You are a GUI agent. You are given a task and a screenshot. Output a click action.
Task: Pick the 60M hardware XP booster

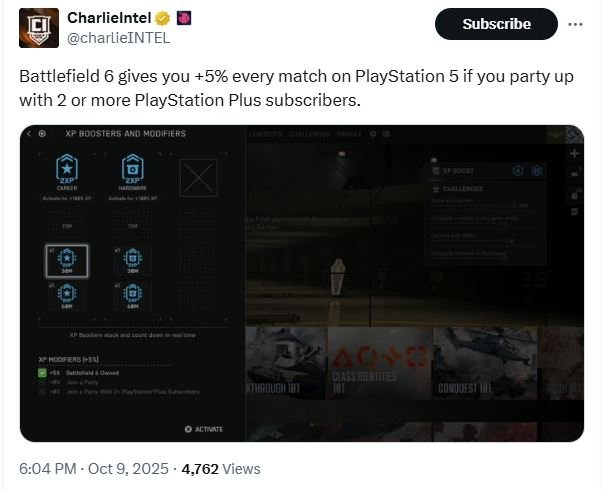tap(131, 296)
